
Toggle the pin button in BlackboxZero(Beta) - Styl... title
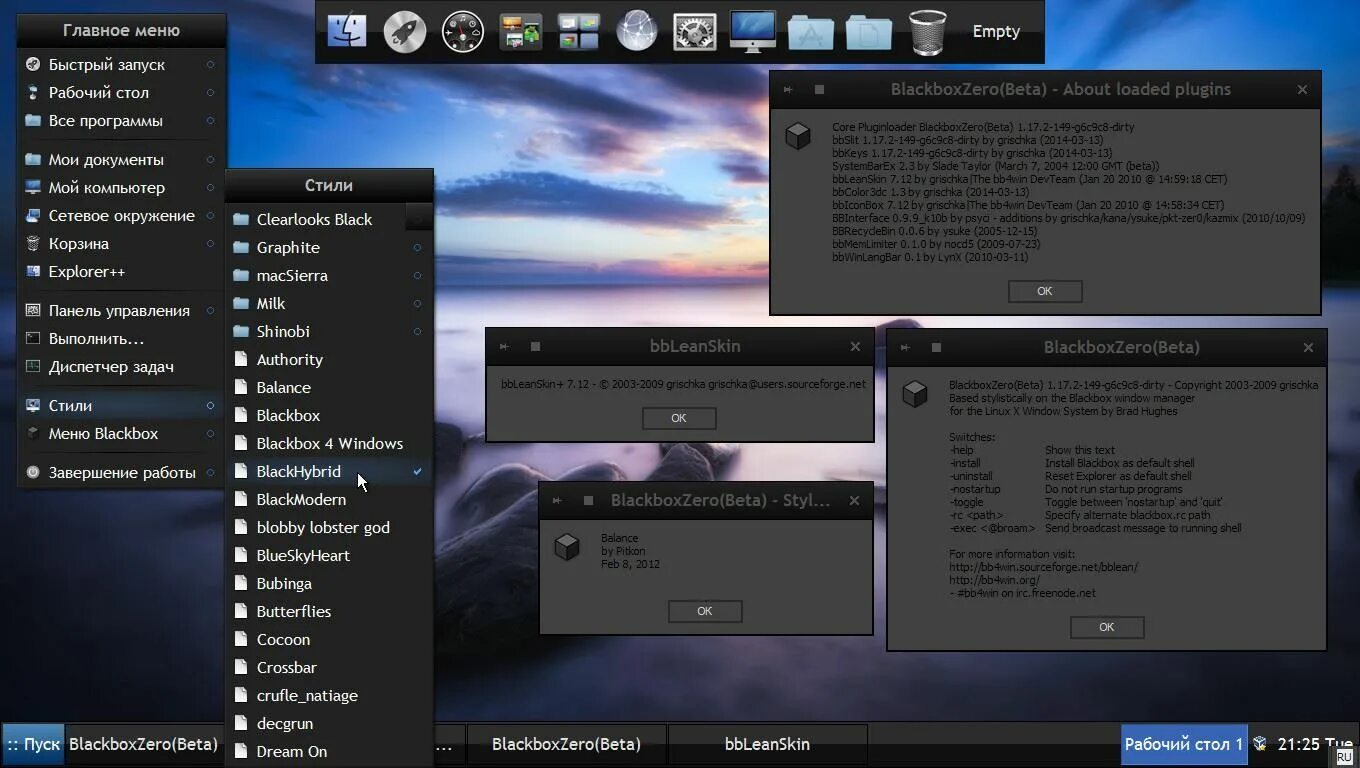[558, 500]
